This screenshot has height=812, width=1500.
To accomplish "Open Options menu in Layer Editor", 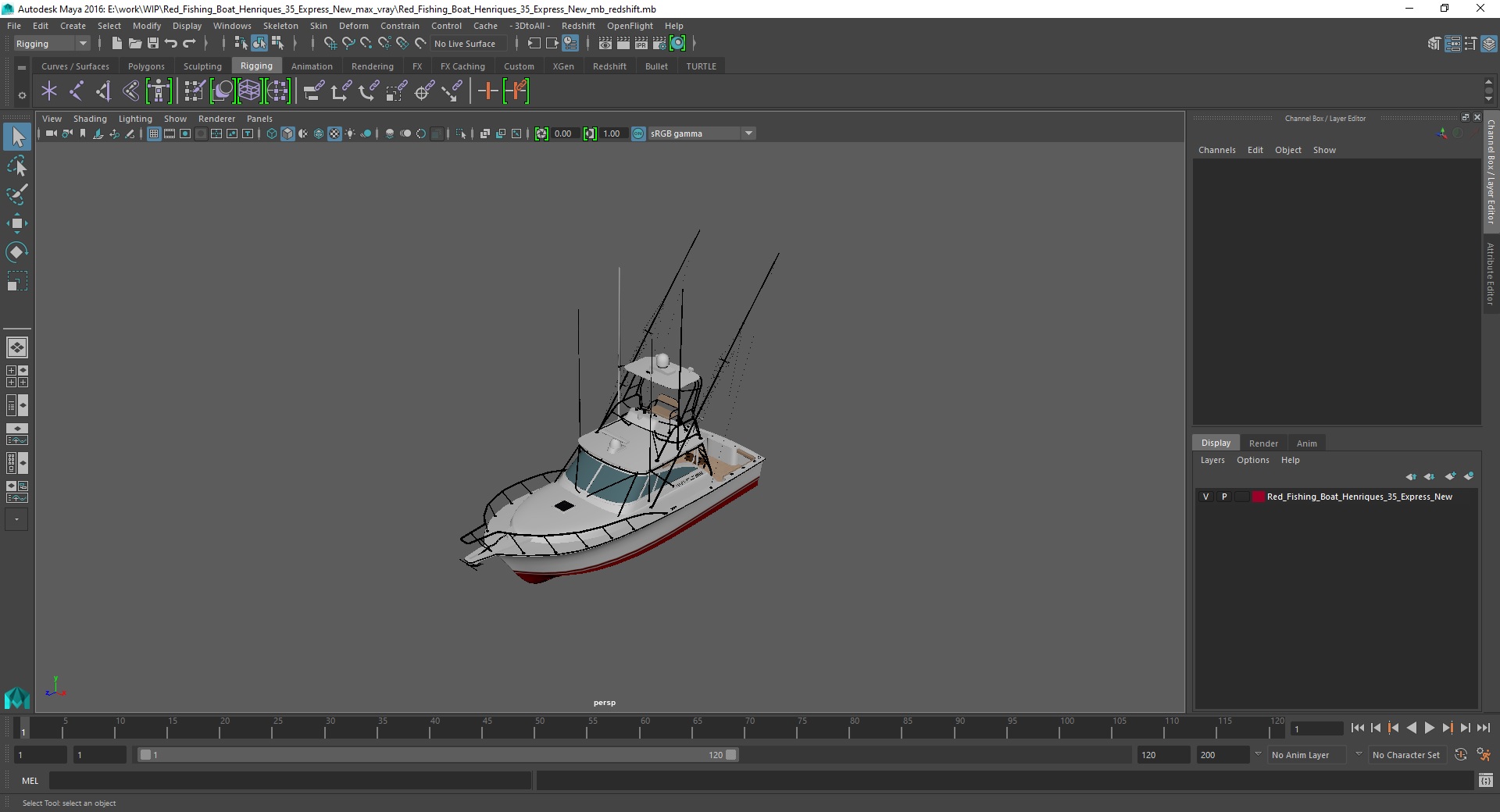I will pos(1252,460).
